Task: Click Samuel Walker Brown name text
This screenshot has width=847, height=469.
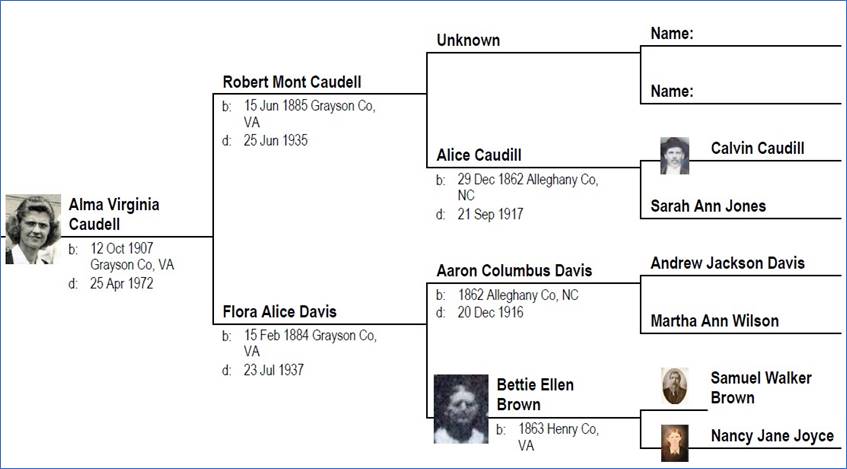Action: pos(761,388)
